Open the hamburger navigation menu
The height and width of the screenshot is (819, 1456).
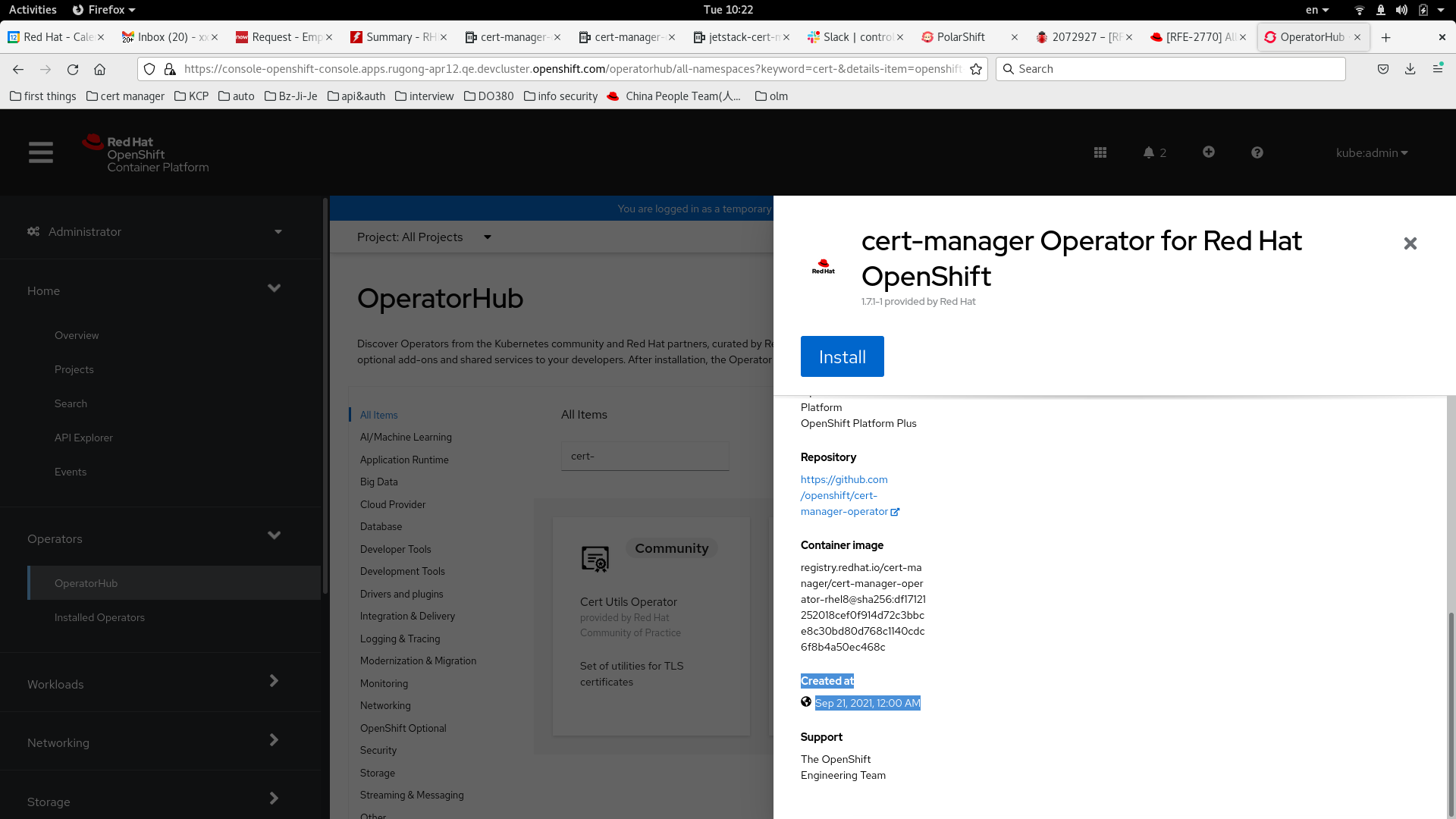click(x=41, y=152)
